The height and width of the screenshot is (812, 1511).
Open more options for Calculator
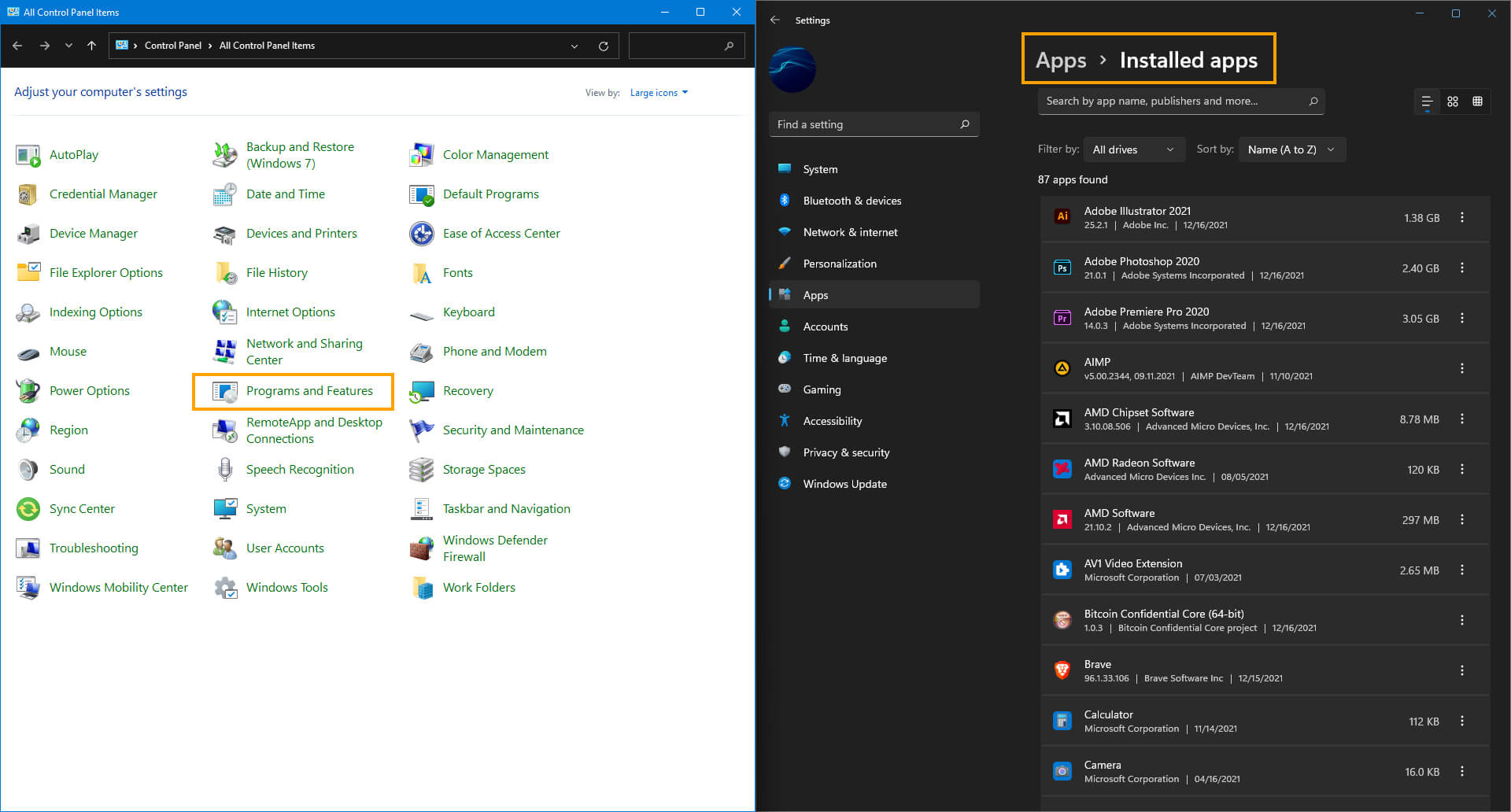1462,721
